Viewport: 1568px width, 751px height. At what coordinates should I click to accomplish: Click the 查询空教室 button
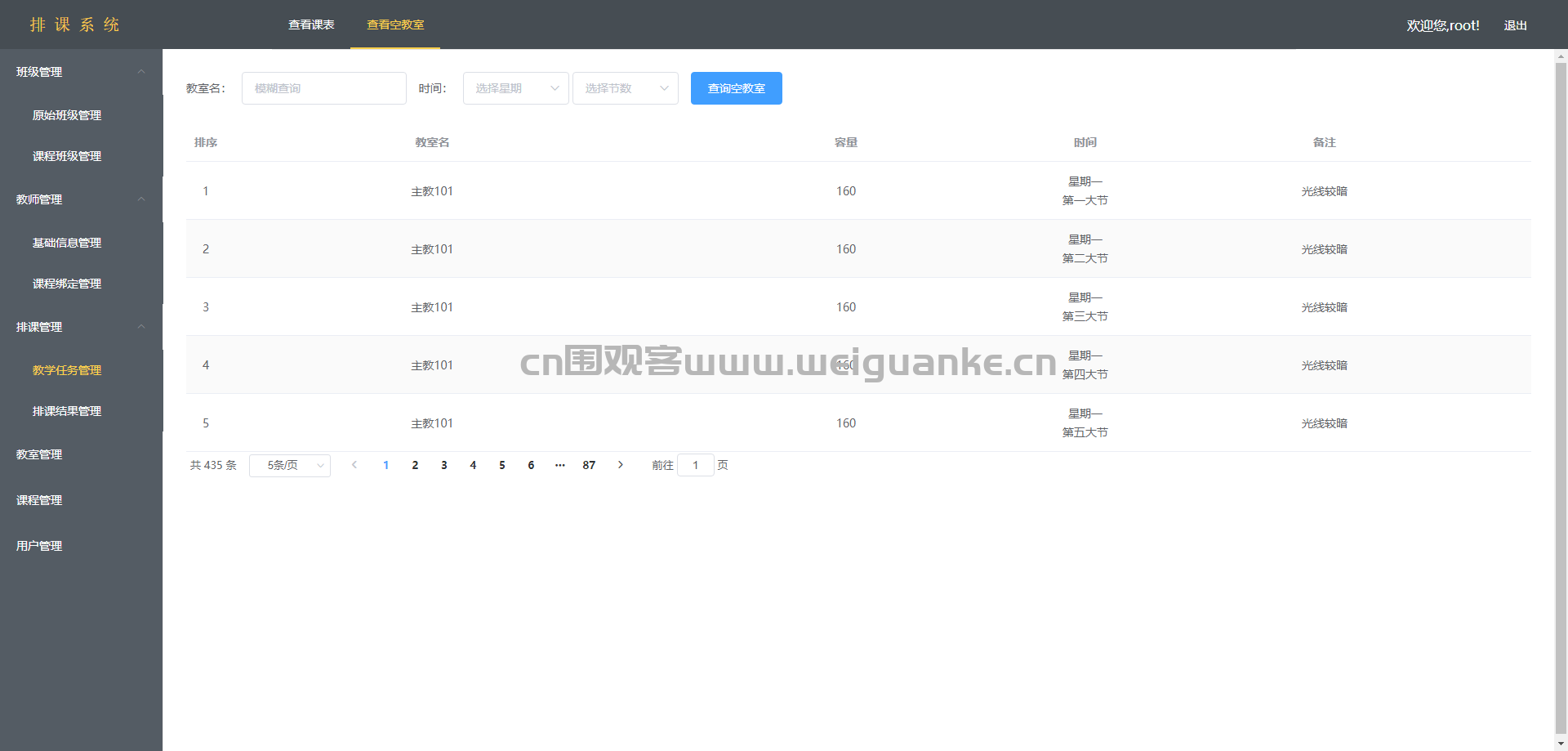pos(737,88)
